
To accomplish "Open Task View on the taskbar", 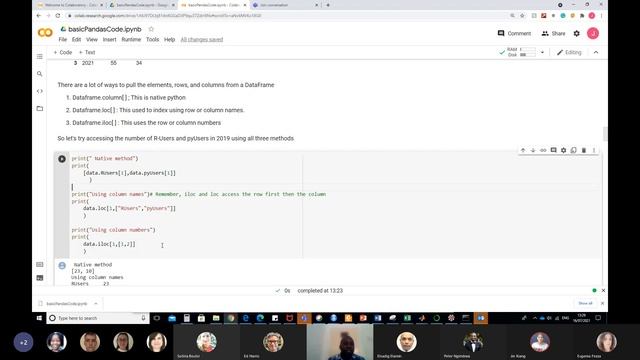I will click(x=157, y=318).
